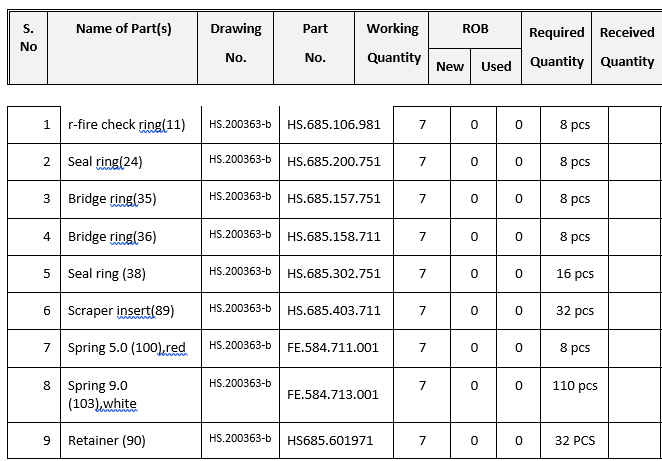Select the "Bridge ring(36)" cell
This screenshot has height=461, width=662.
[112, 237]
